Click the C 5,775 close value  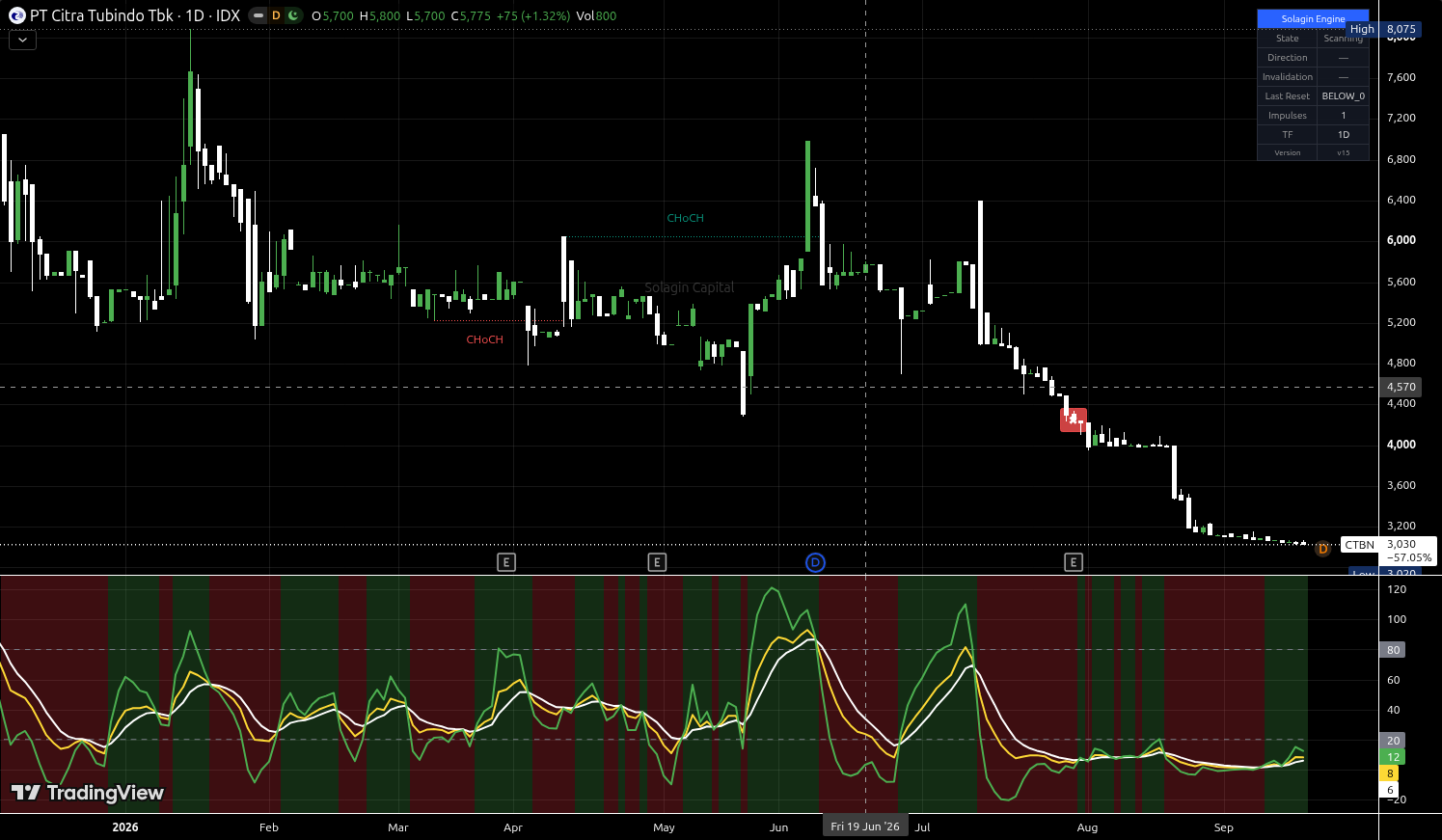pyautogui.click(x=471, y=16)
